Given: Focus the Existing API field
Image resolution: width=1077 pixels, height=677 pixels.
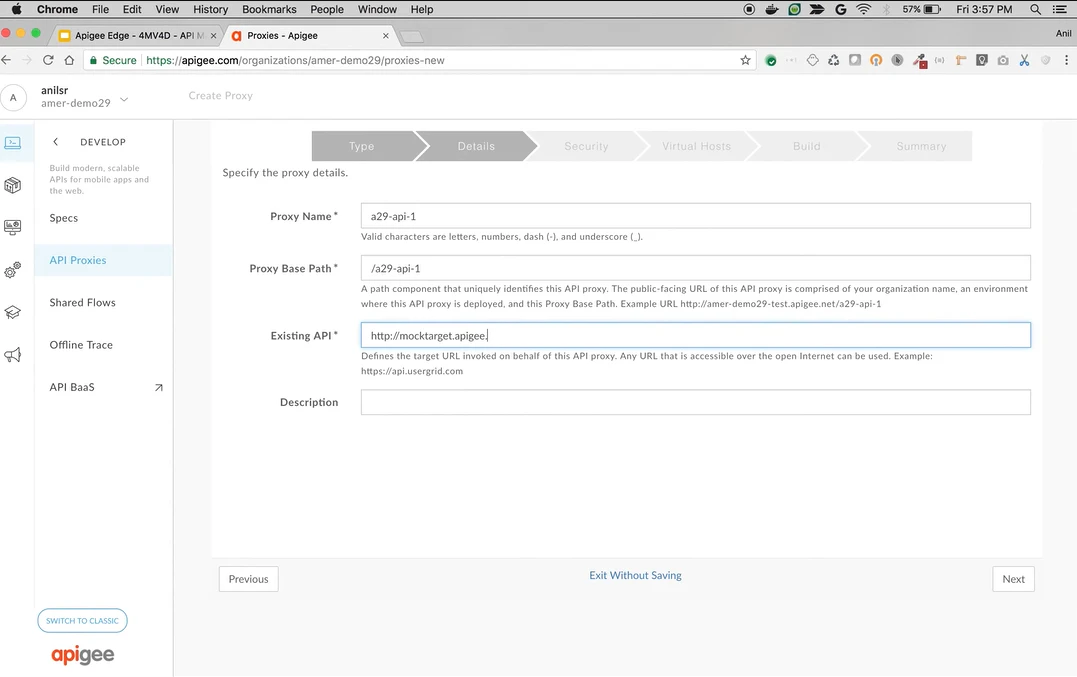Looking at the screenshot, I should click(x=695, y=335).
